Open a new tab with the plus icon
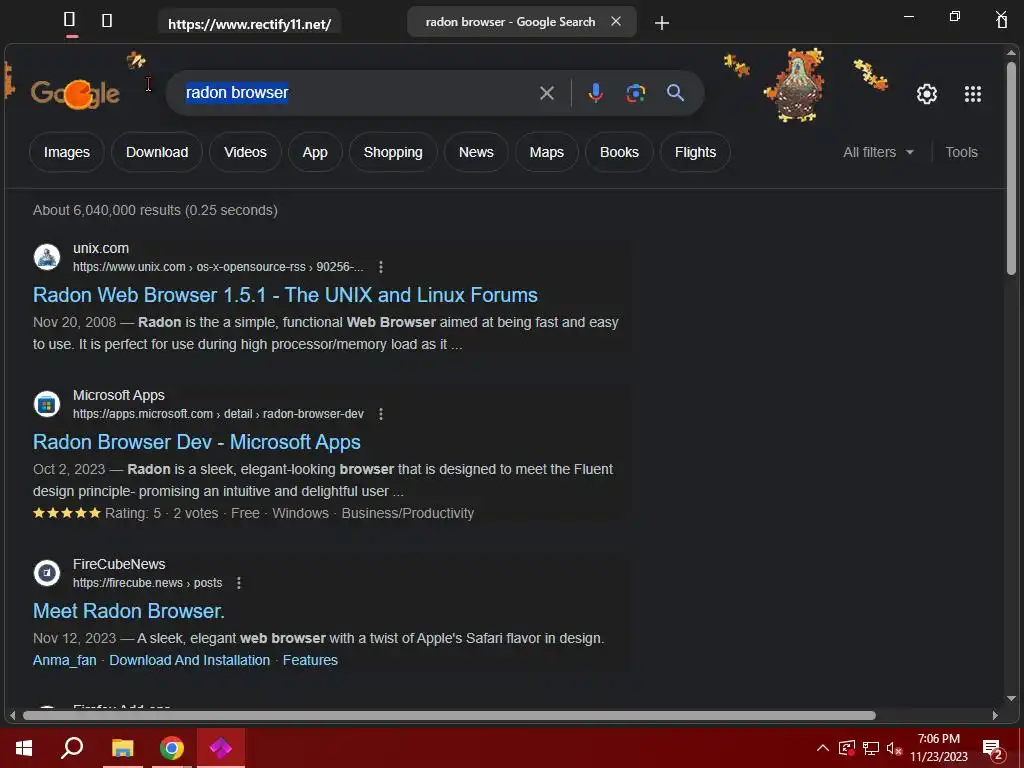Viewport: 1024px width, 768px height. point(662,23)
